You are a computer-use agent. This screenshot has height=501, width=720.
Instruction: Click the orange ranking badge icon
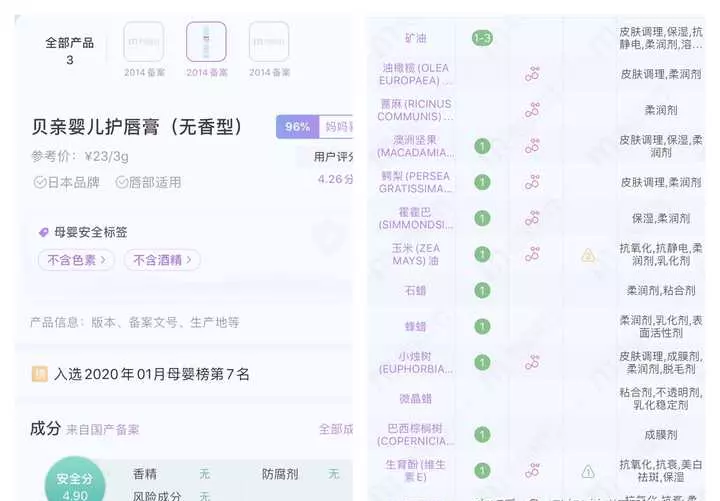(x=39, y=374)
